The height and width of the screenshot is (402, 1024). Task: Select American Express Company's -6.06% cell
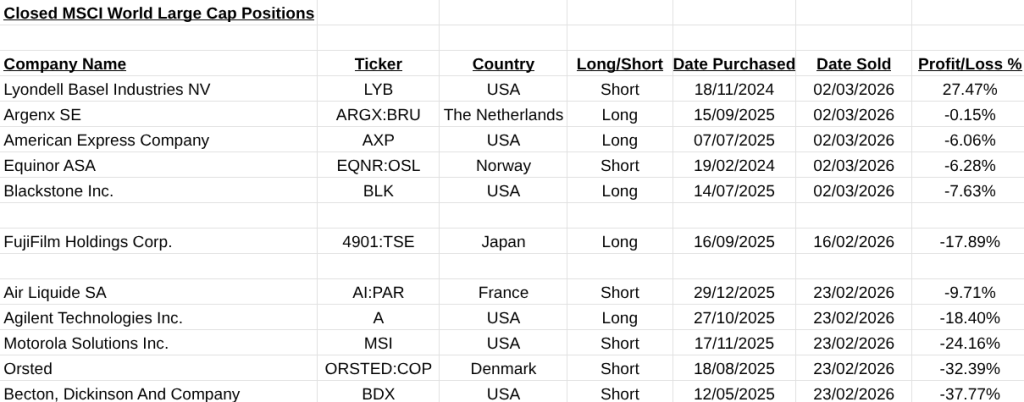(x=969, y=140)
